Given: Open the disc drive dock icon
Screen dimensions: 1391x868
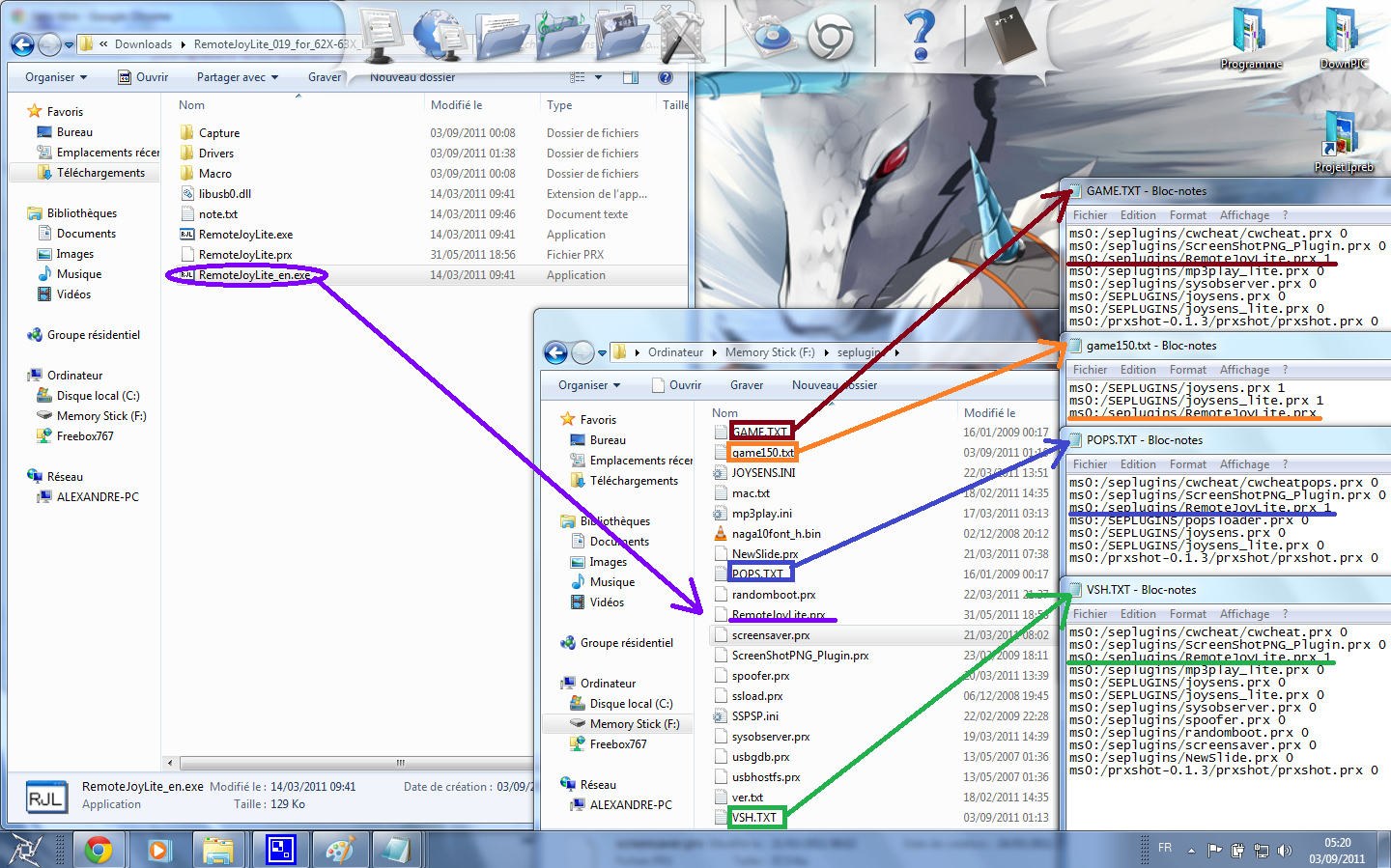Looking at the screenshot, I should point(772,37).
